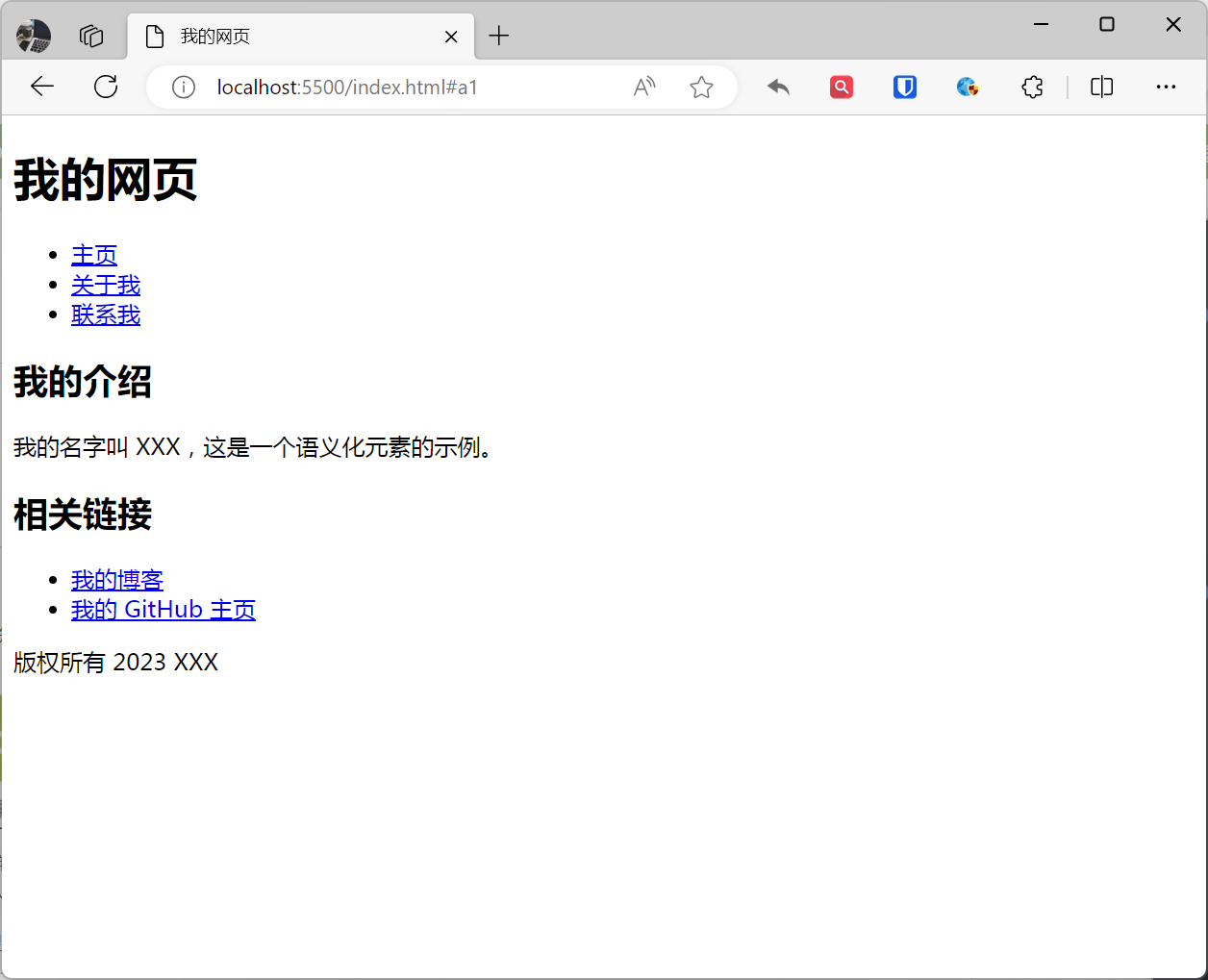This screenshot has height=980, width=1208.
Task: Open the red search extension
Action: (x=842, y=87)
